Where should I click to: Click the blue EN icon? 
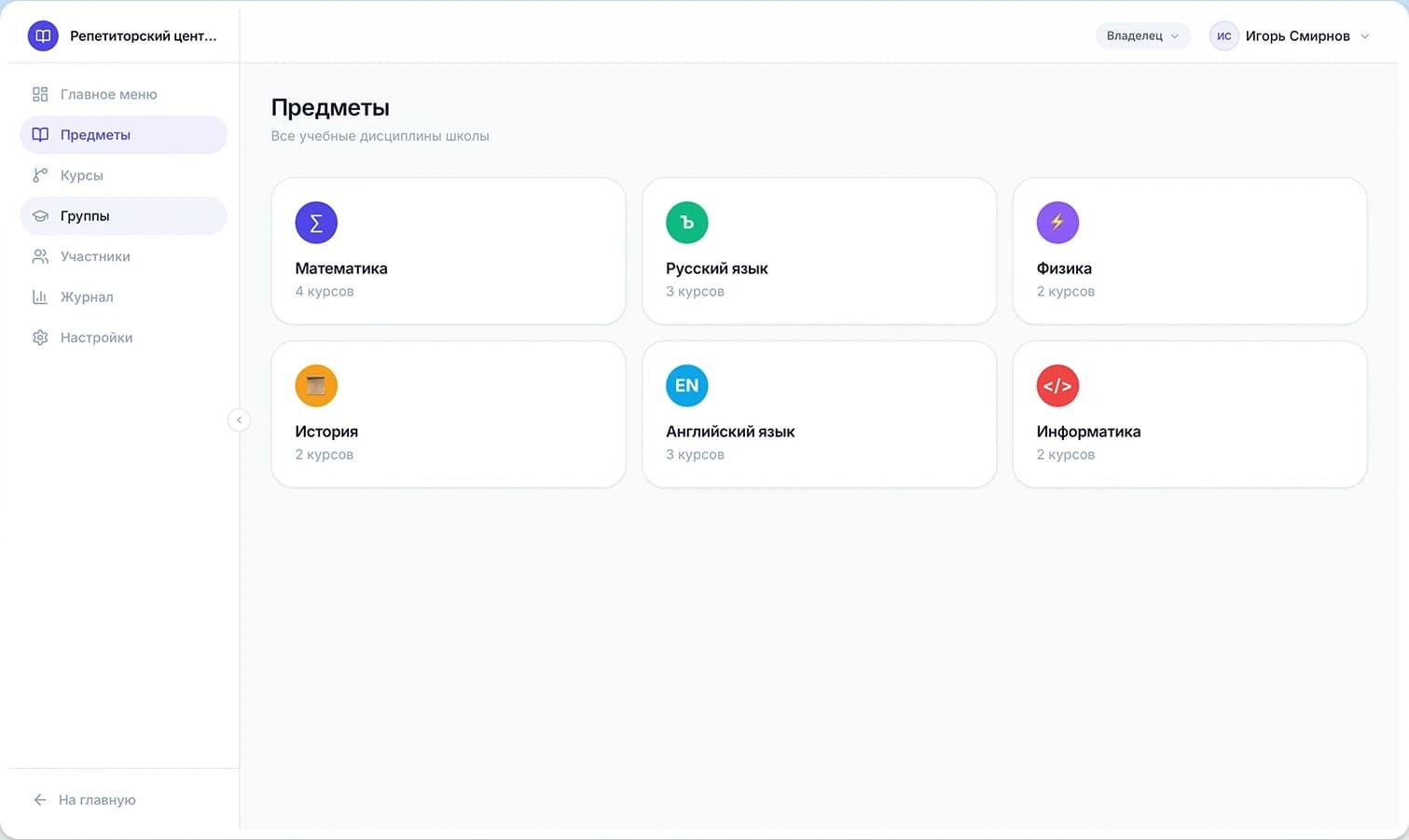click(x=687, y=386)
